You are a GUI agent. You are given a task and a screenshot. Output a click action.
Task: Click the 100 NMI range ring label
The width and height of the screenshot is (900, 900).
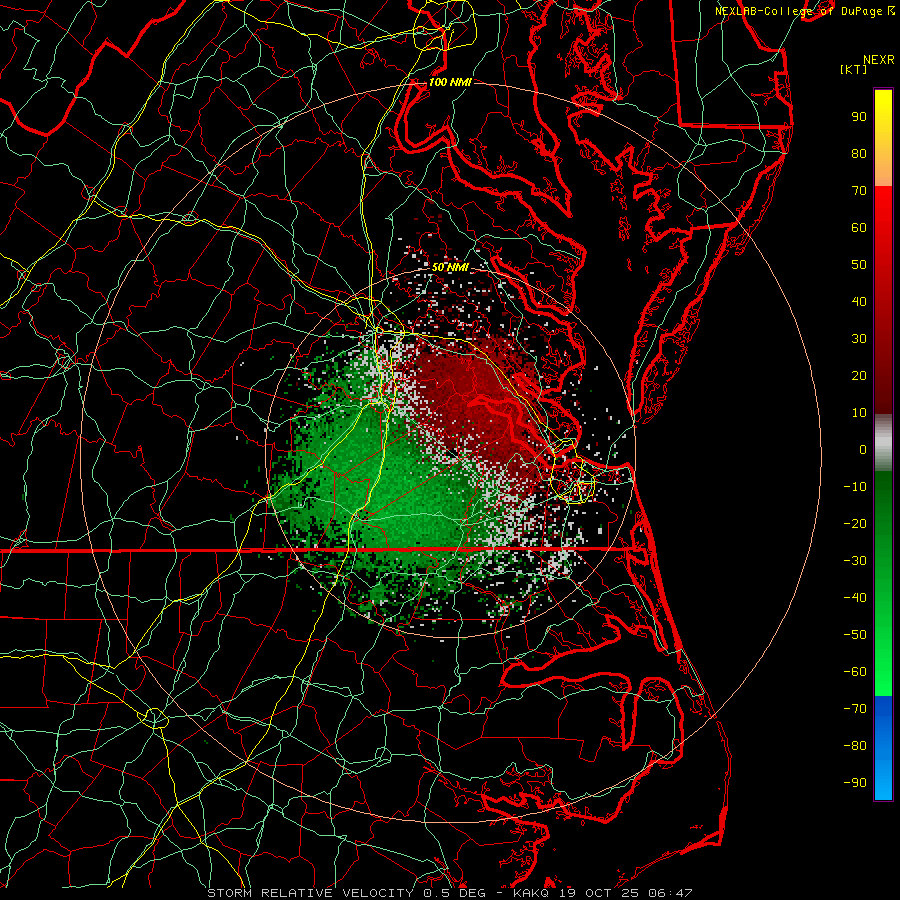(x=450, y=83)
